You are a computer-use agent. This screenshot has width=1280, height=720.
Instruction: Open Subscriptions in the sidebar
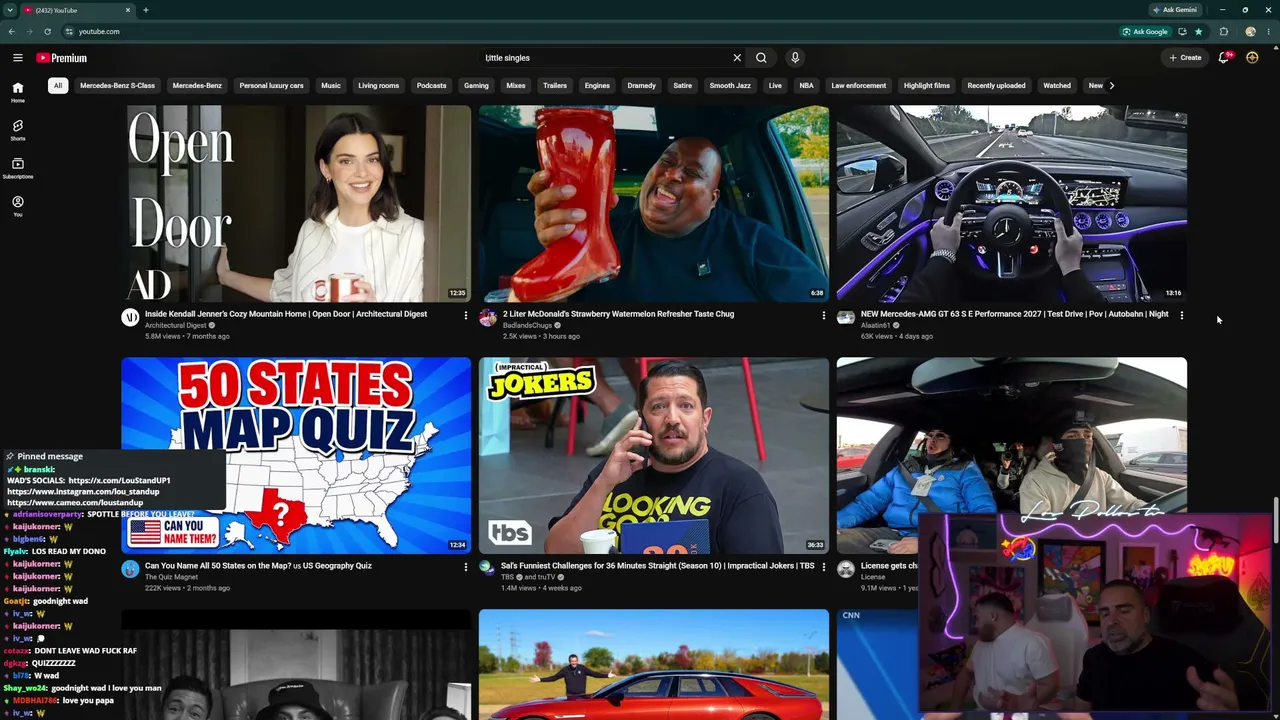(17, 168)
